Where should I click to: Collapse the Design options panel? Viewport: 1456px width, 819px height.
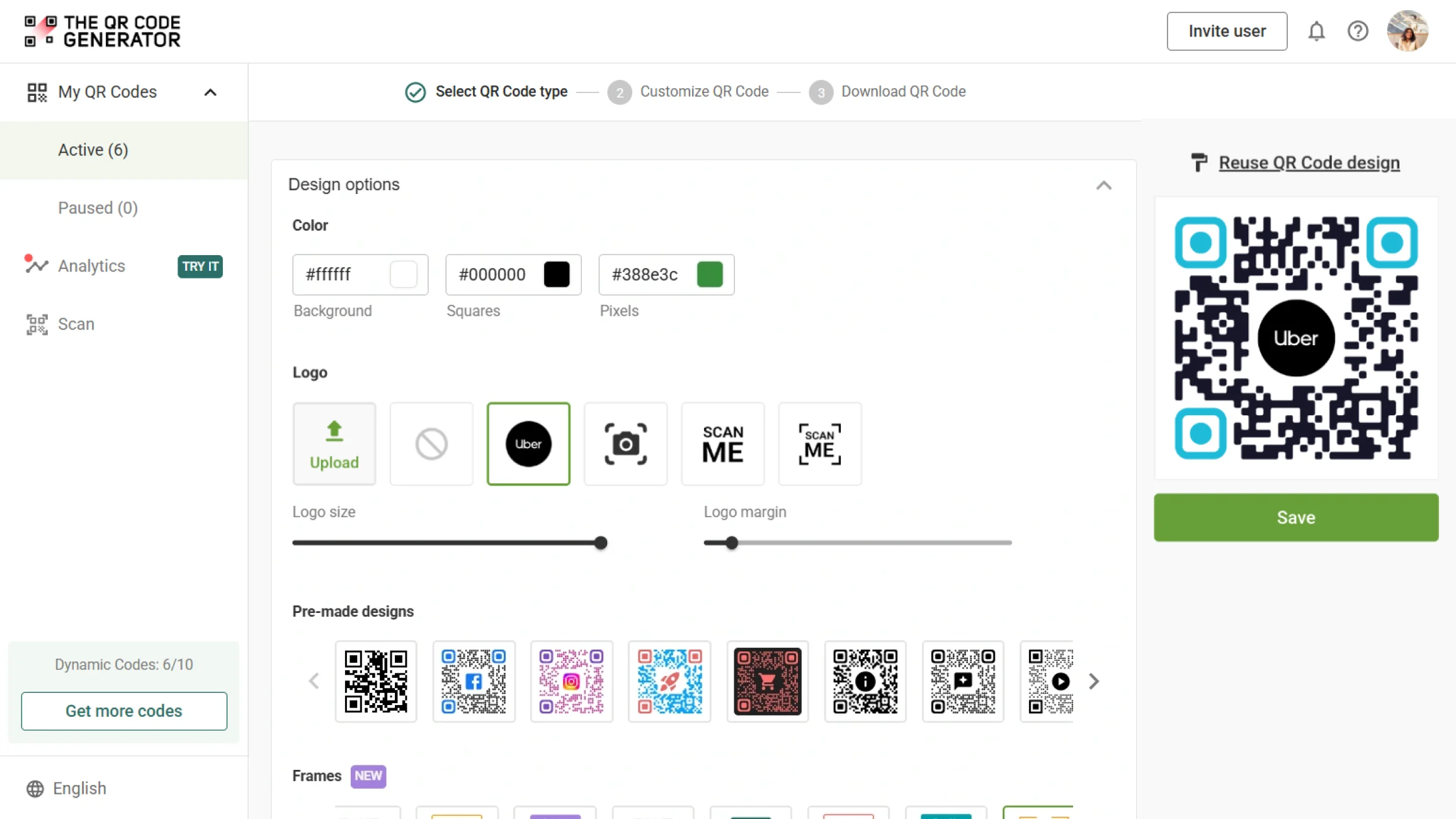pyautogui.click(x=1103, y=185)
